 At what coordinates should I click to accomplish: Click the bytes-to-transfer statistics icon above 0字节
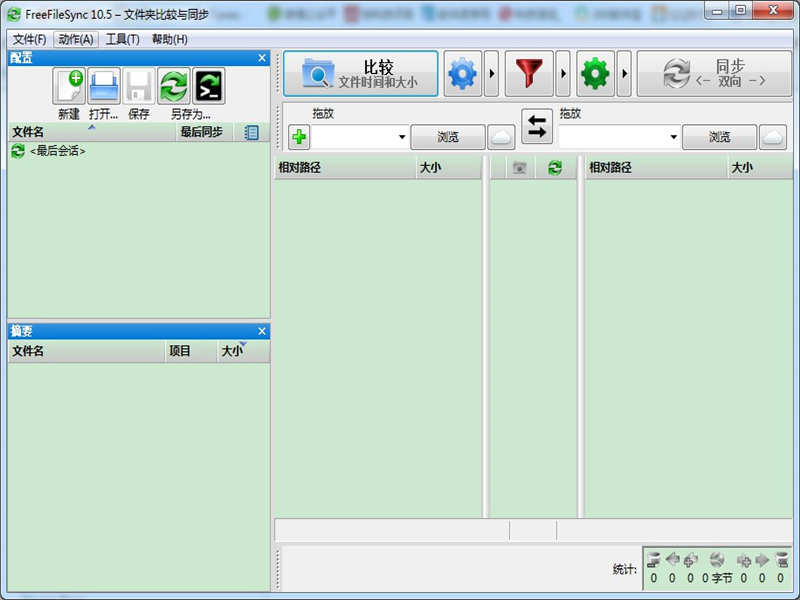(x=717, y=560)
